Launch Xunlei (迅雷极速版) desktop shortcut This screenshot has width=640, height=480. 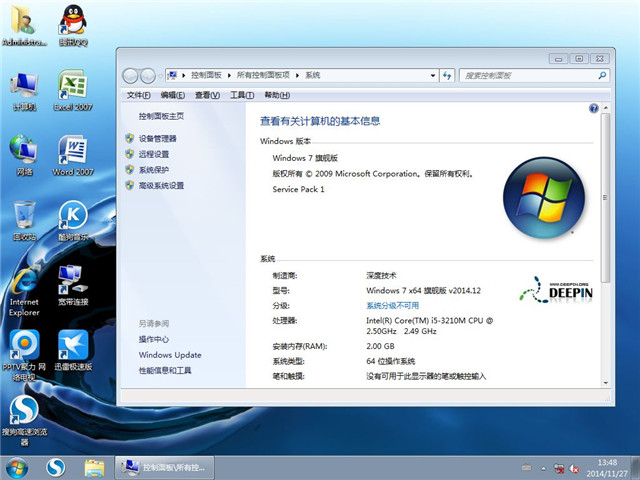[73, 350]
